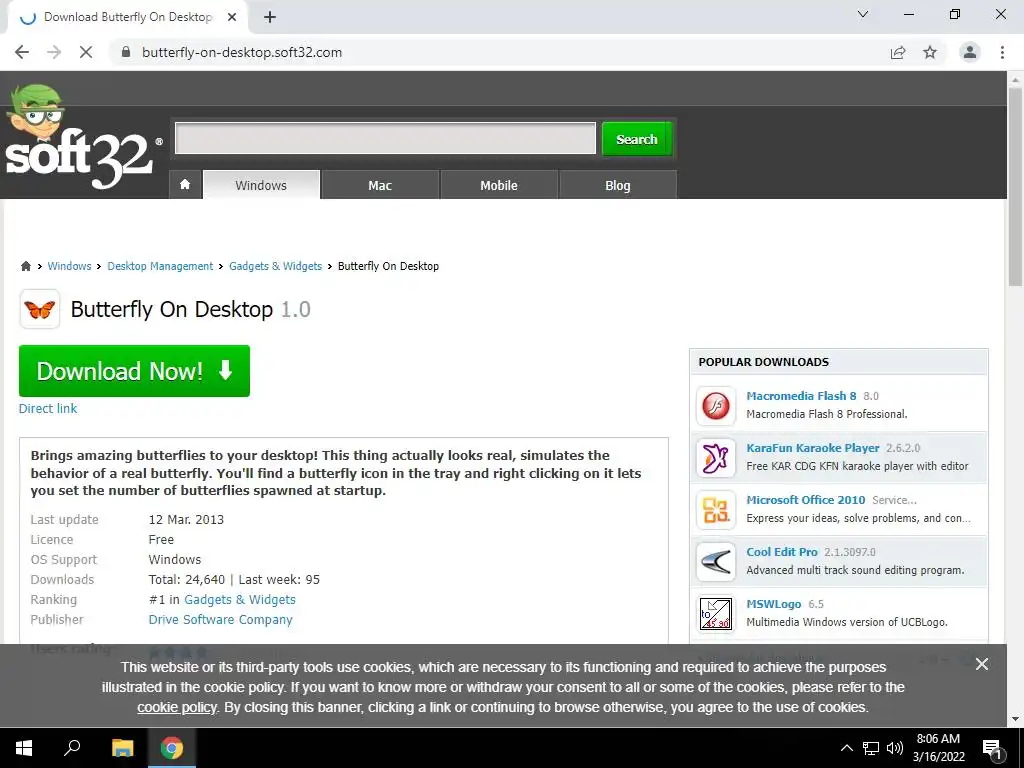Select the Mac tab
The width and height of the screenshot is (1024, 768).
(380, 185)
